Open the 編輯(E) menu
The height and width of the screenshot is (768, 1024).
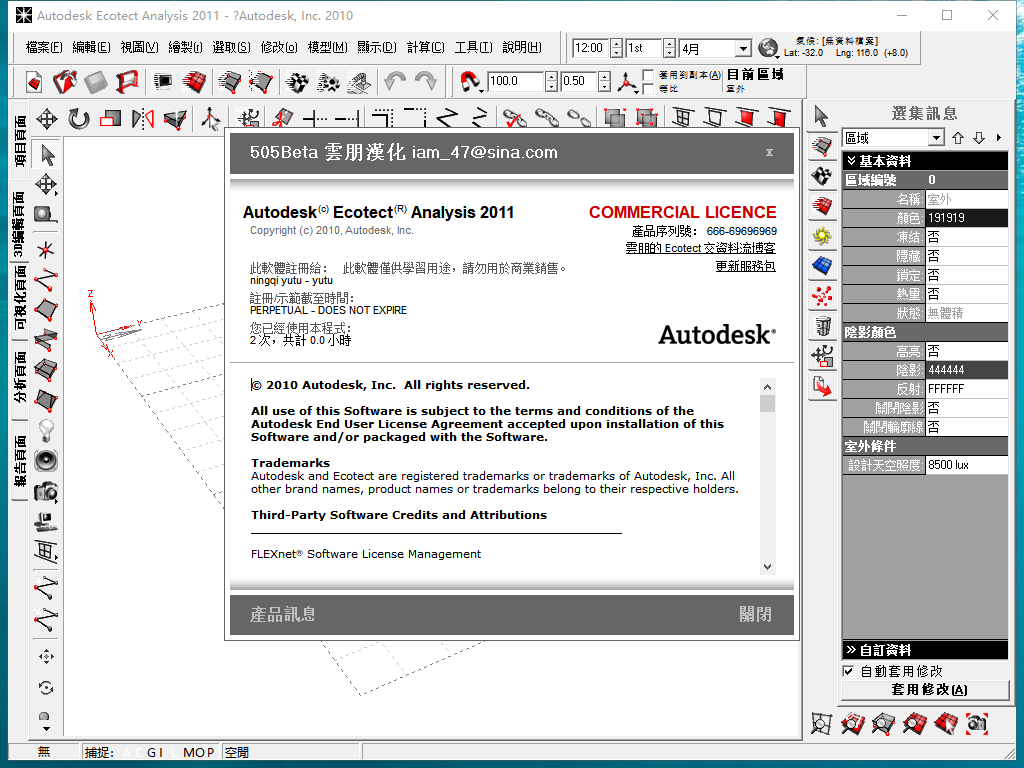(x=91, y=47)
